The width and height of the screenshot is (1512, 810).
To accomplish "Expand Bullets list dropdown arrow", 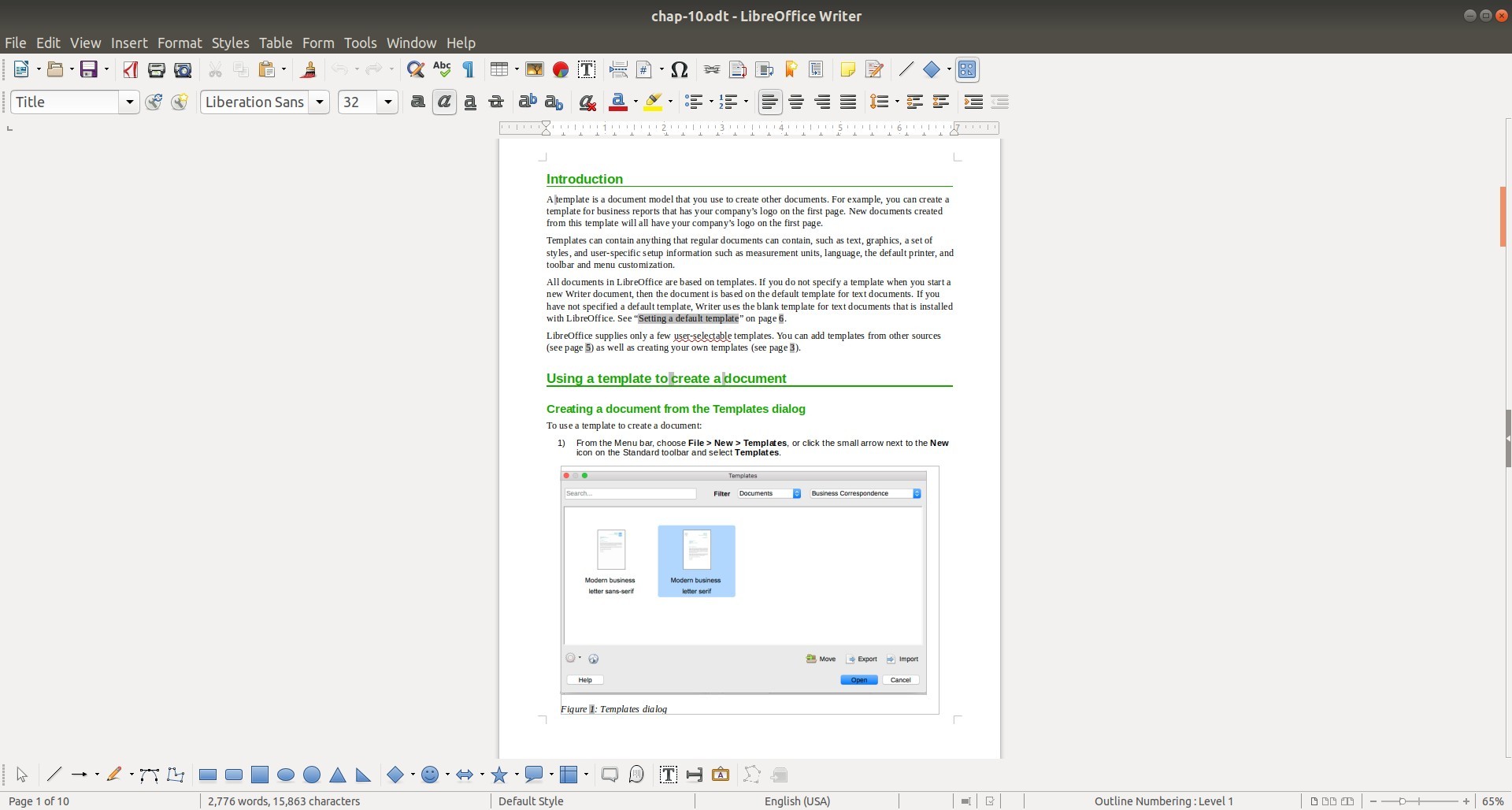I will (x=710, y=102).
